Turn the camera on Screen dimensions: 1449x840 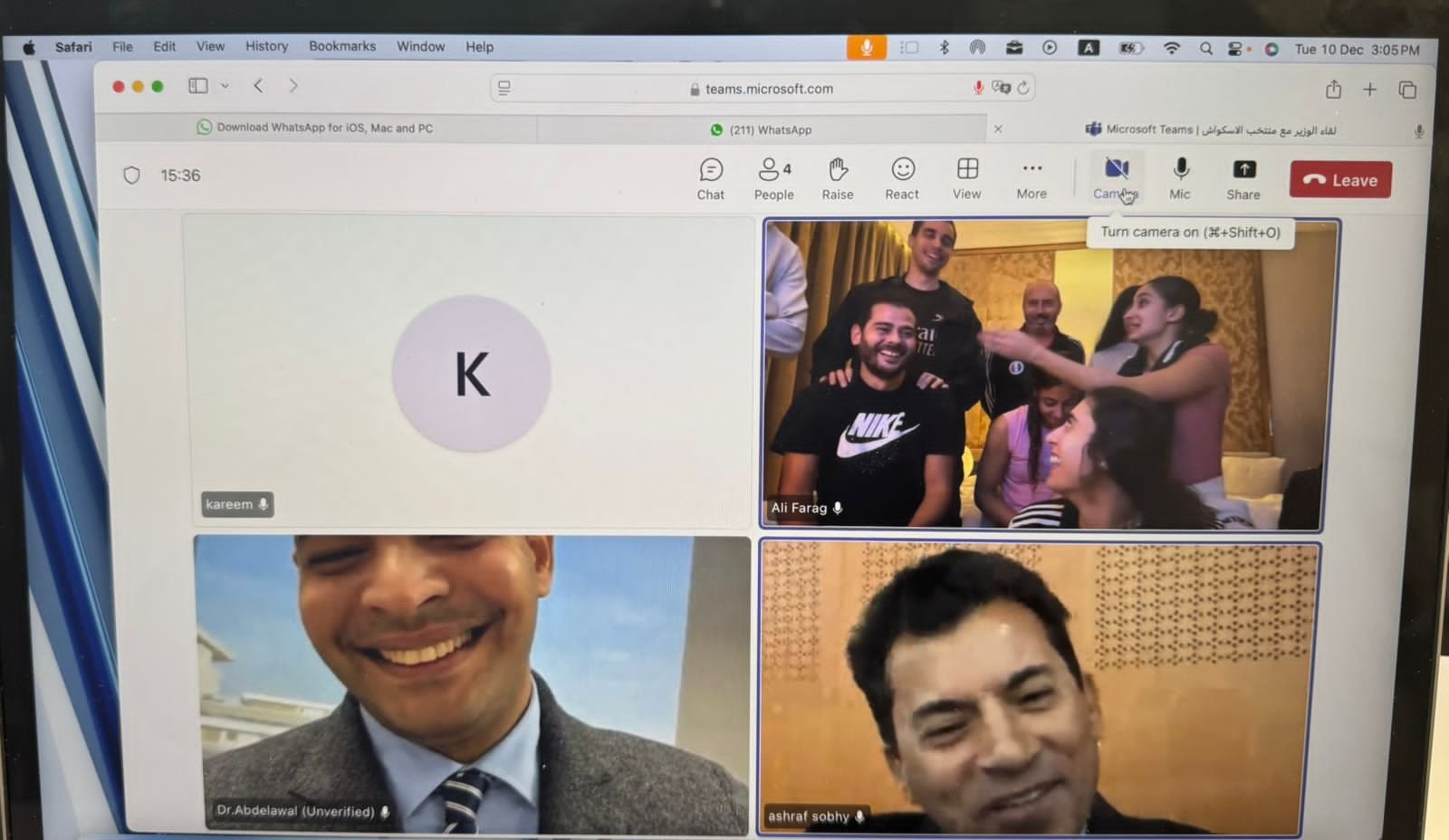[1116, 179]
